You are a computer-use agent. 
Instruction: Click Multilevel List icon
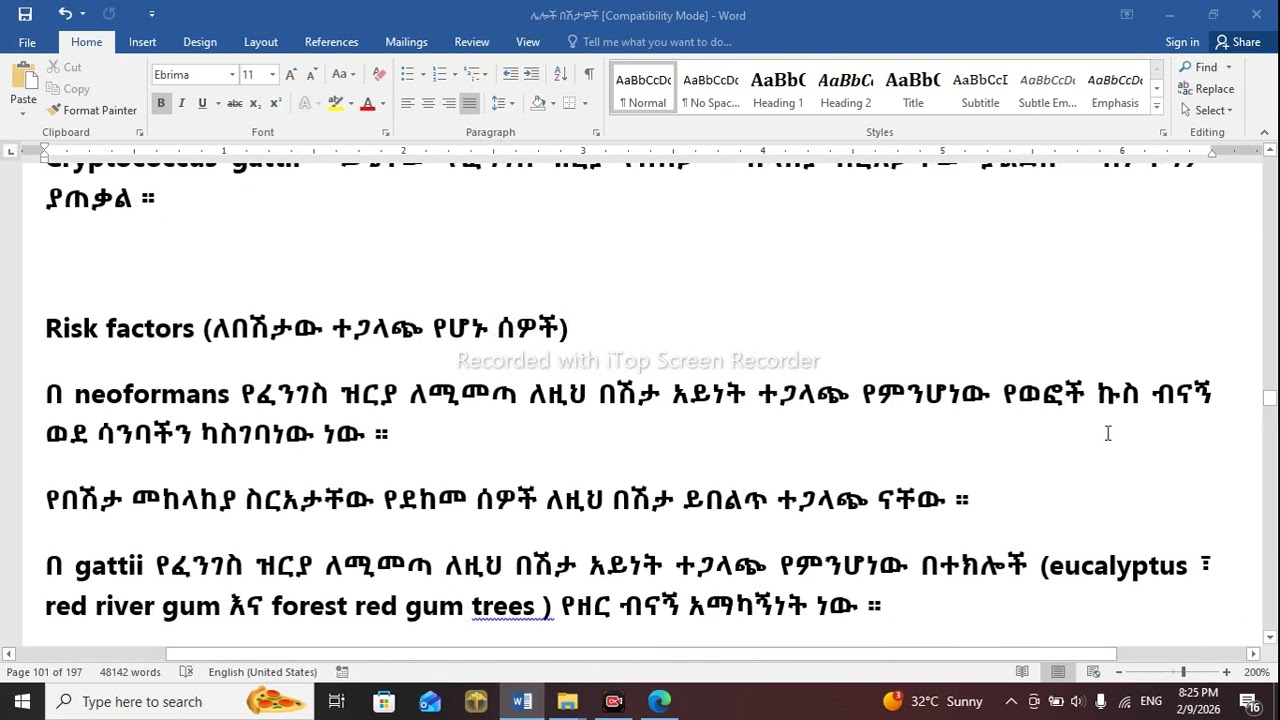[x=472, y=75]
